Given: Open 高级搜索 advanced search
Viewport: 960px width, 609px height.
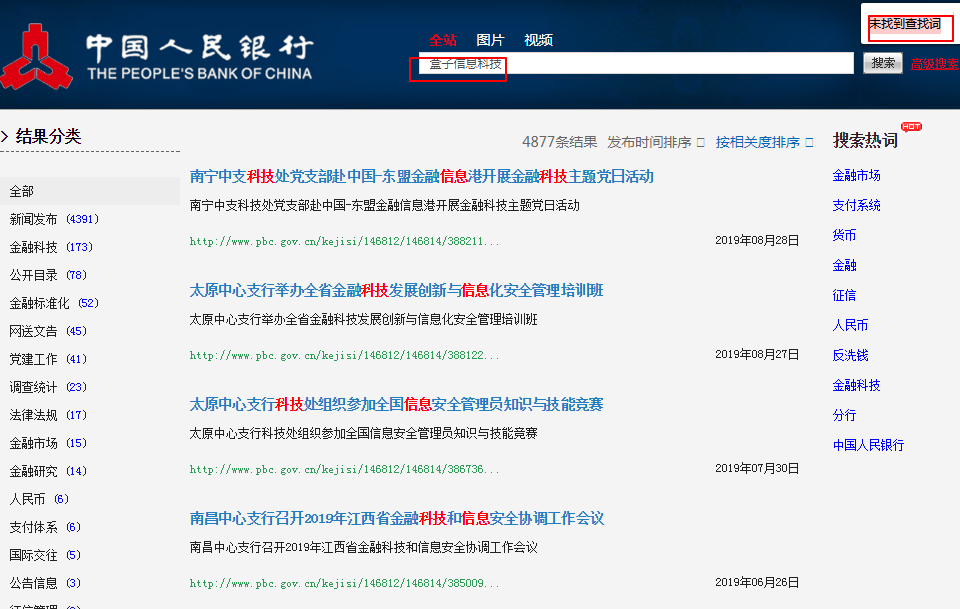Looking at the screenshot, I should coord(933,62).
